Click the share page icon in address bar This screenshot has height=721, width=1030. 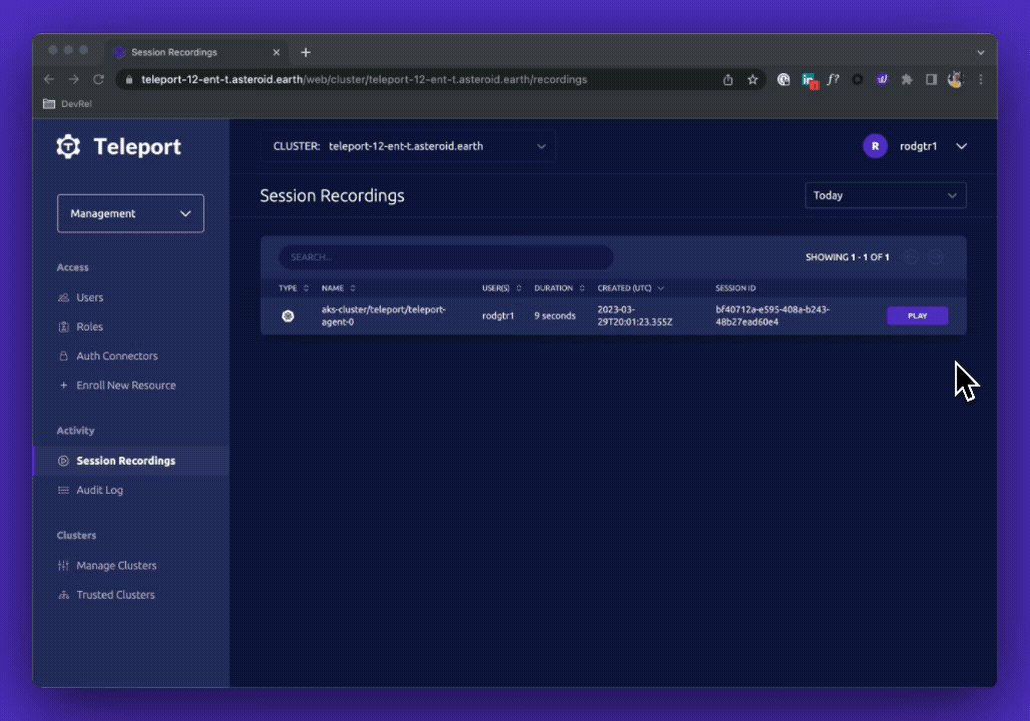point(728,79)
